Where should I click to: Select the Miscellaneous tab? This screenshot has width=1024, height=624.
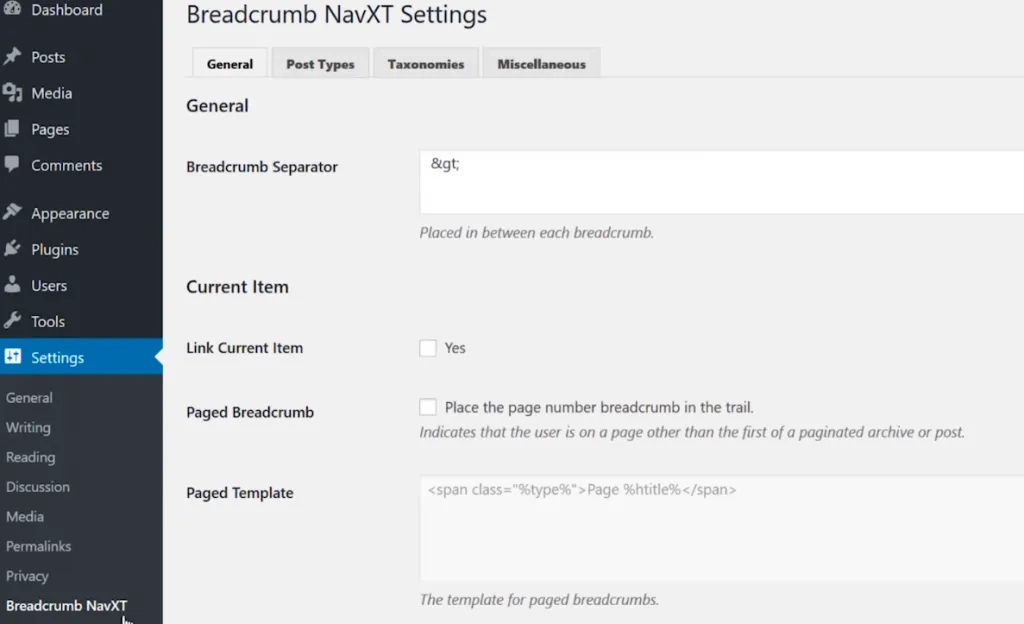(541, 64)
